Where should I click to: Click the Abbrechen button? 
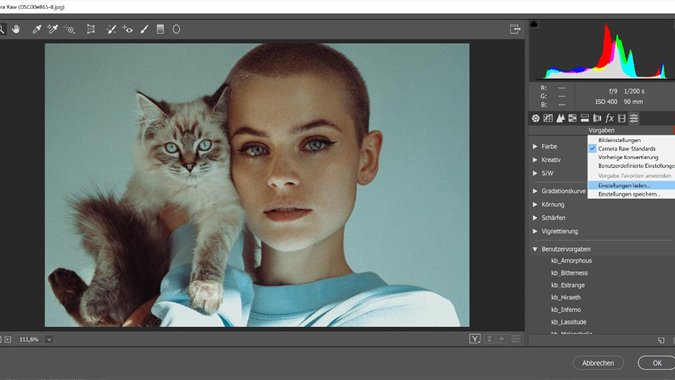coord(598,363)
